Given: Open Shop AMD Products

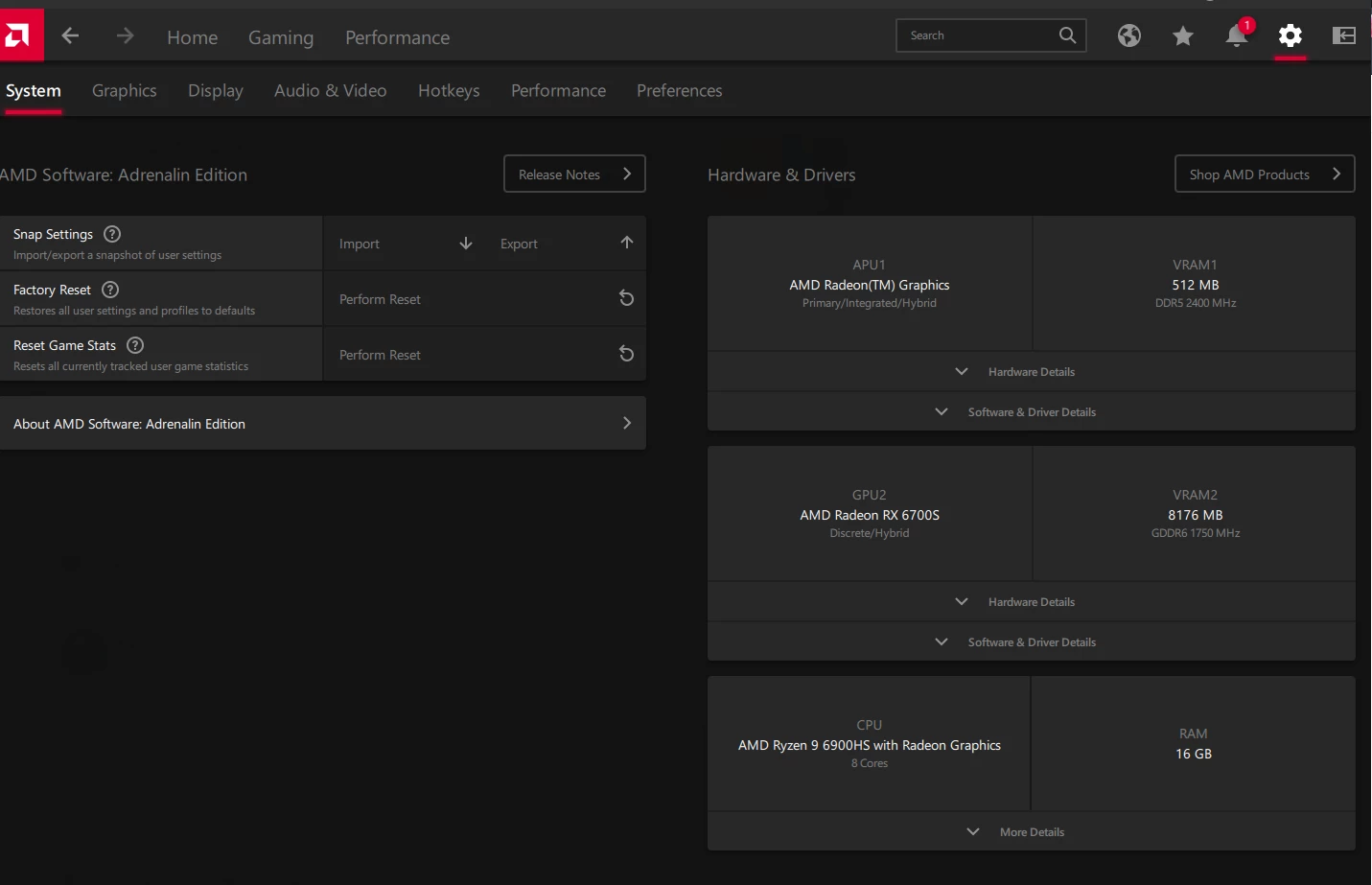Looking at the screenshot, I should click(1265, 174).
